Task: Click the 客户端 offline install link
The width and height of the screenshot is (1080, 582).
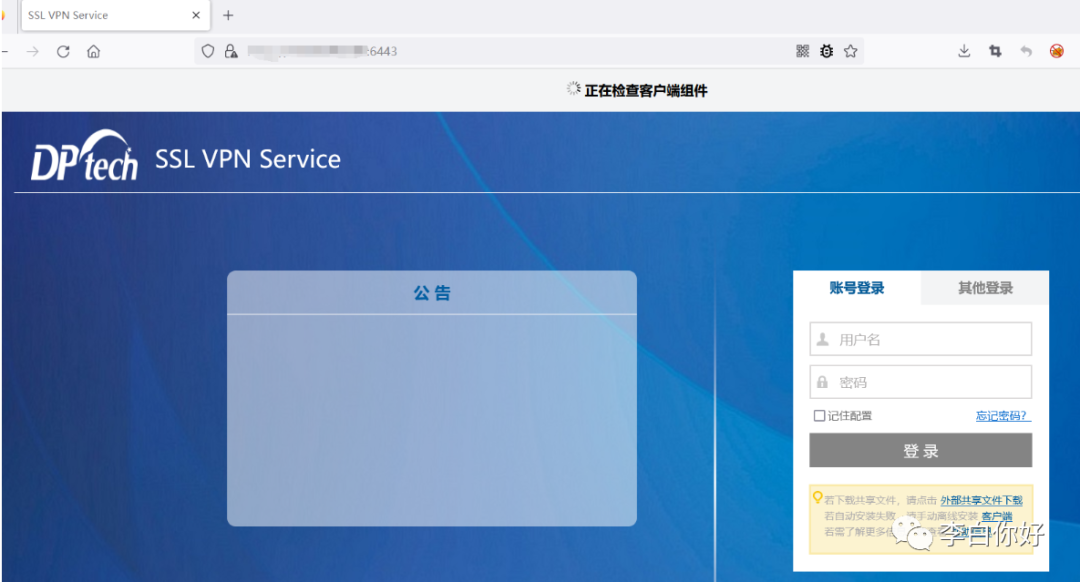Action: (x=997, y=516)
